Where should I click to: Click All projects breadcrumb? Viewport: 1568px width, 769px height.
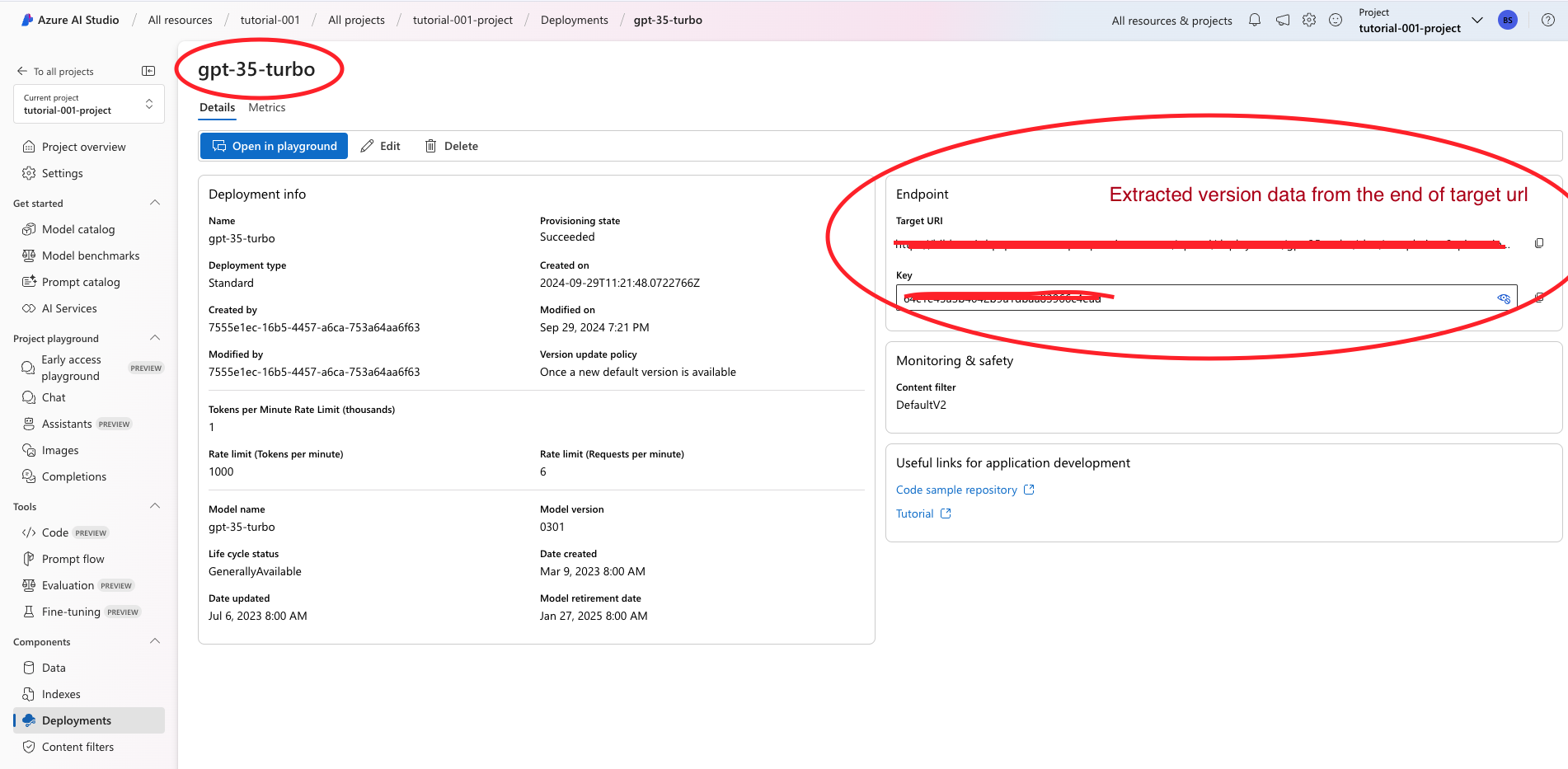pyautogui.click(x=356, y=20)
